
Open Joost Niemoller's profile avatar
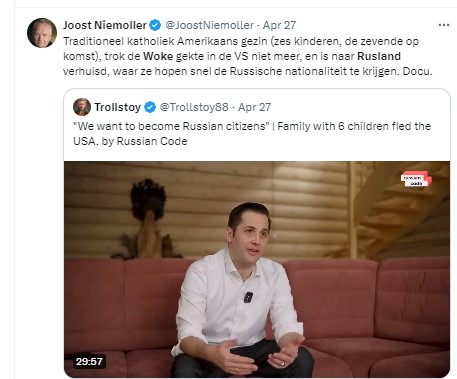coord(42,33)
